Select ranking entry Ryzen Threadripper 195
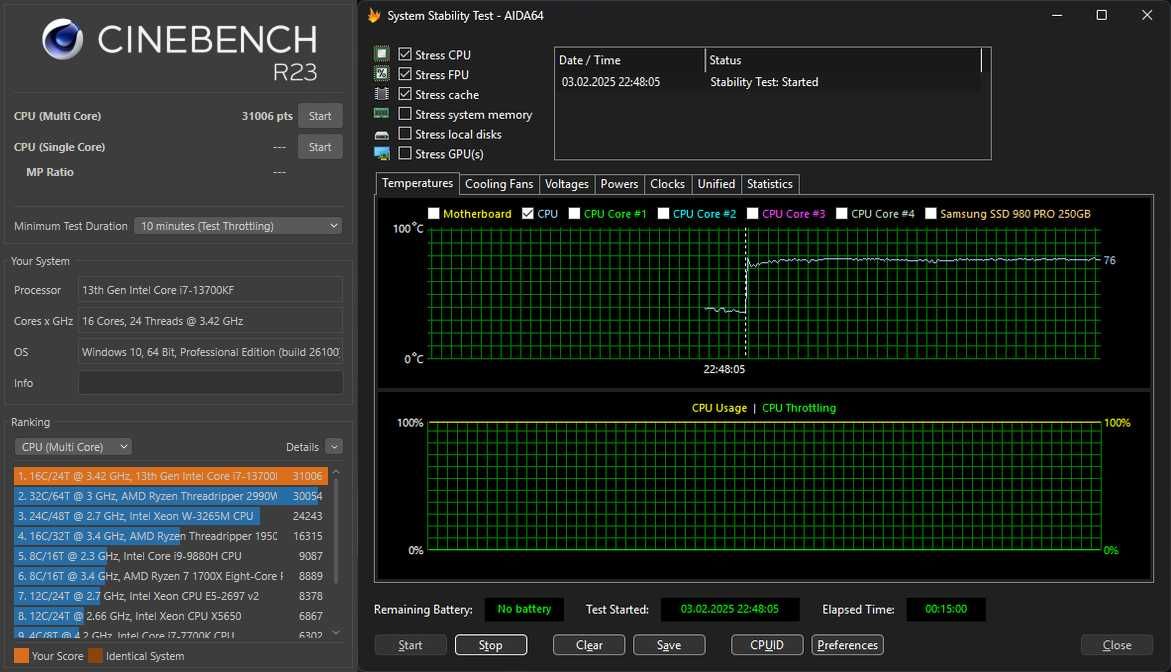The image size is (1171, 672). pos(170,536)
